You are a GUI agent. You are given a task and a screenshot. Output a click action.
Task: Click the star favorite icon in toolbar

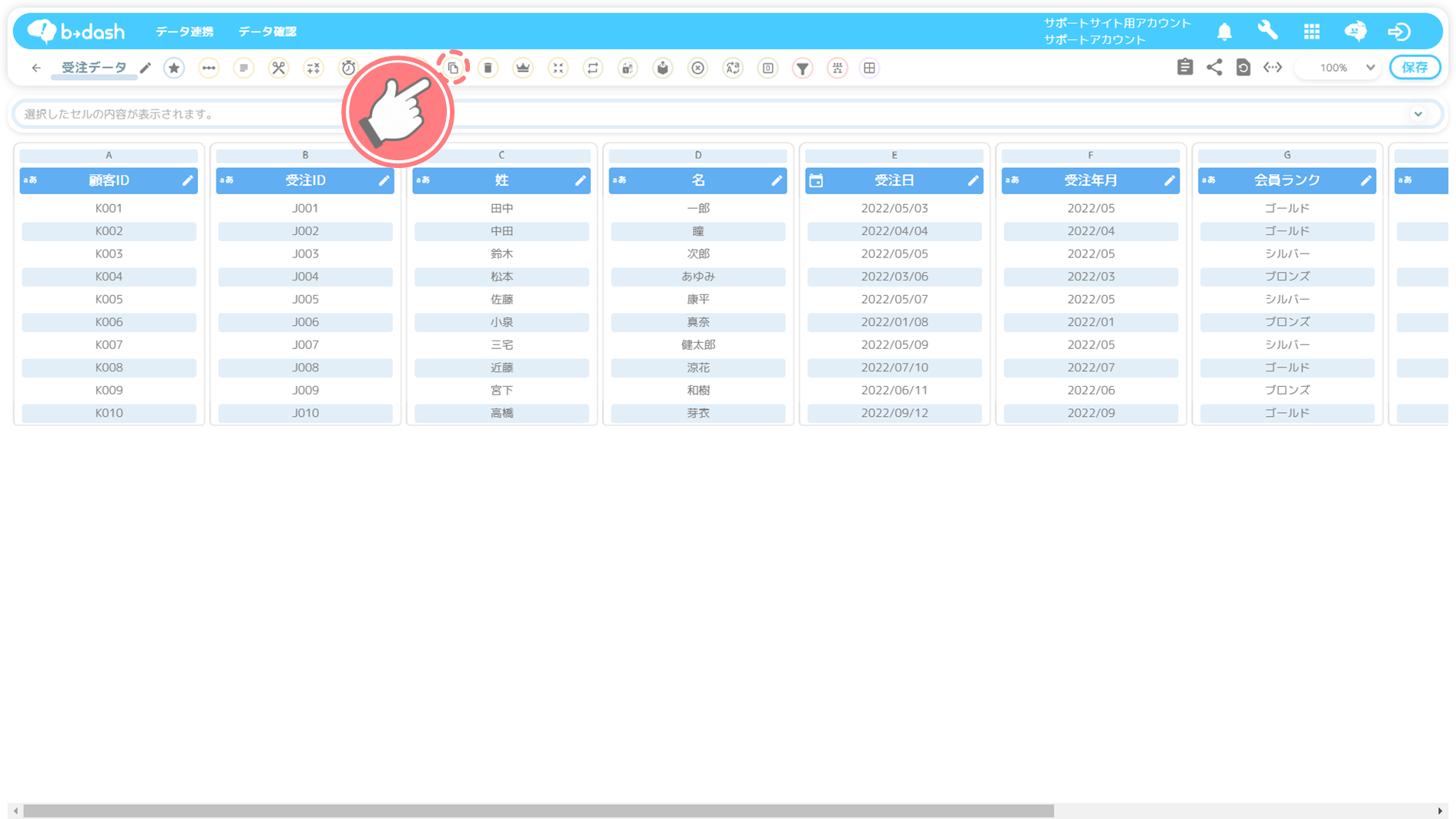click(x=174, y=68)
